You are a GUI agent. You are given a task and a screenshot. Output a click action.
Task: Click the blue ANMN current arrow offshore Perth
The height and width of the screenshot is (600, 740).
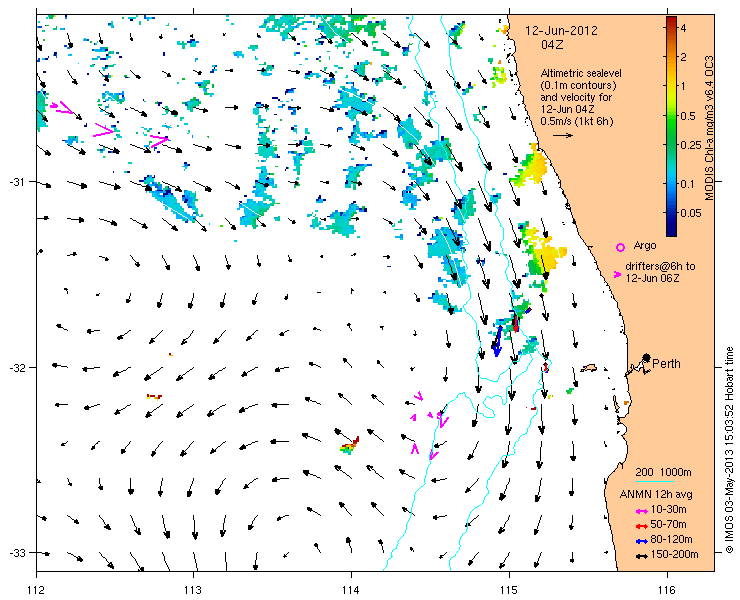497,341
